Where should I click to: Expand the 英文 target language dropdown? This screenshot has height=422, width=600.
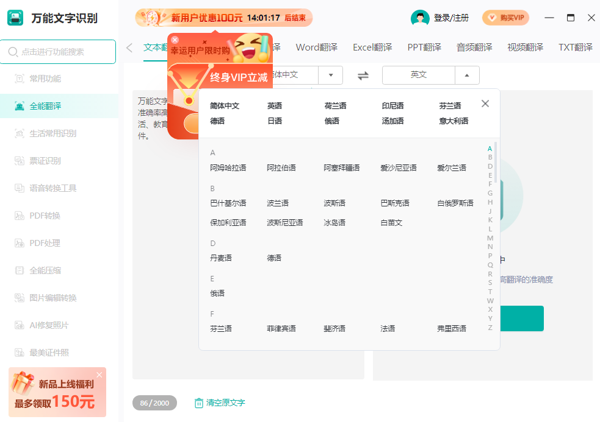[x=466, y=75]
